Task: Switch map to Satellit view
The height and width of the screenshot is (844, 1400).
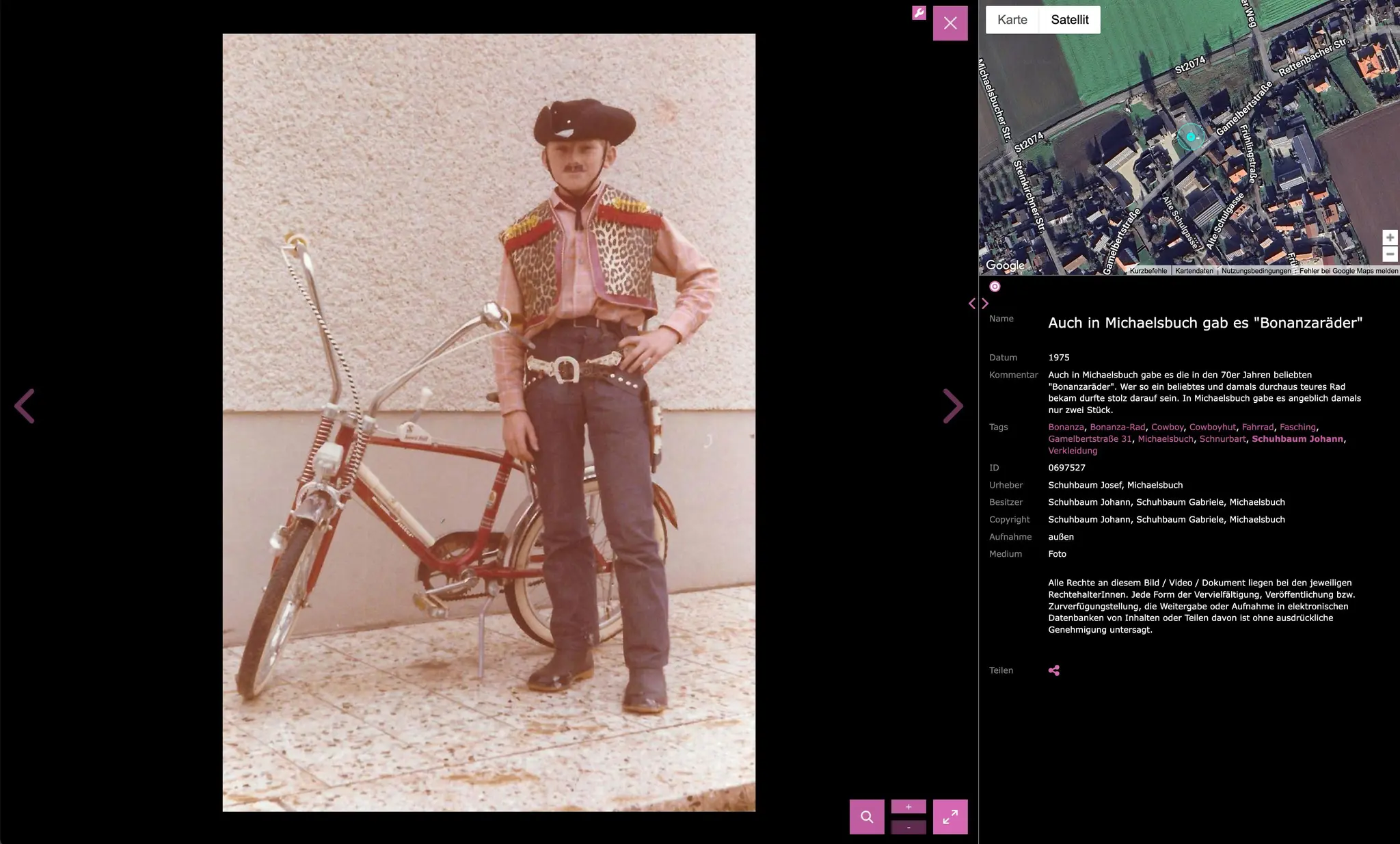Action: pos(1070,20)
